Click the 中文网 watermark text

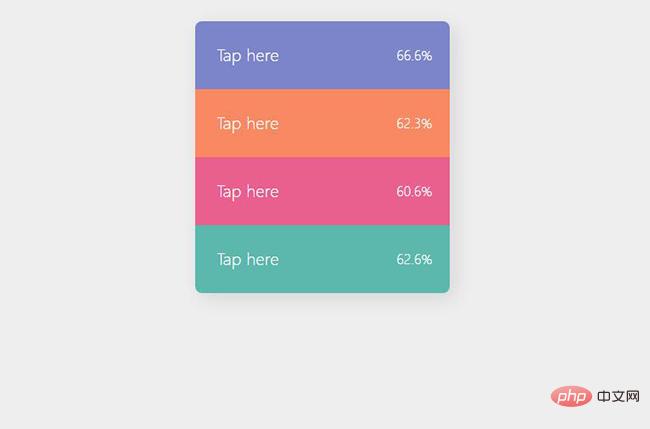(x=618, y=396)
